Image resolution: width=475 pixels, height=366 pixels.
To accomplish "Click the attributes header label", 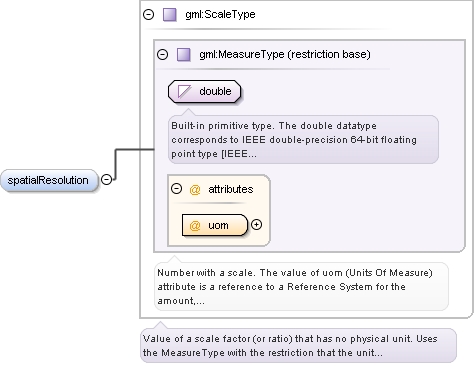I will (231, 189).
